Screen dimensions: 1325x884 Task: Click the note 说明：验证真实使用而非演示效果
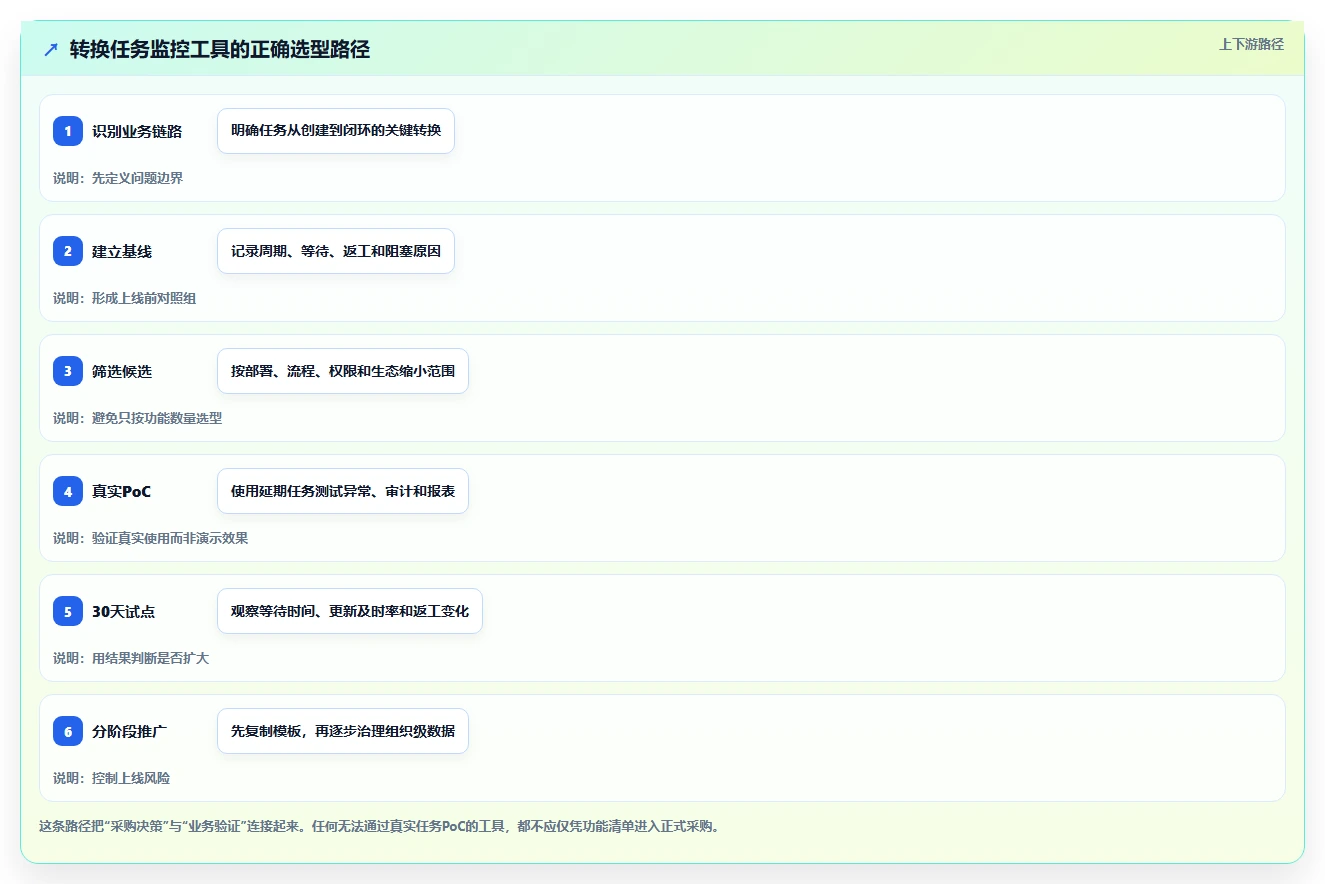point(151,538)
